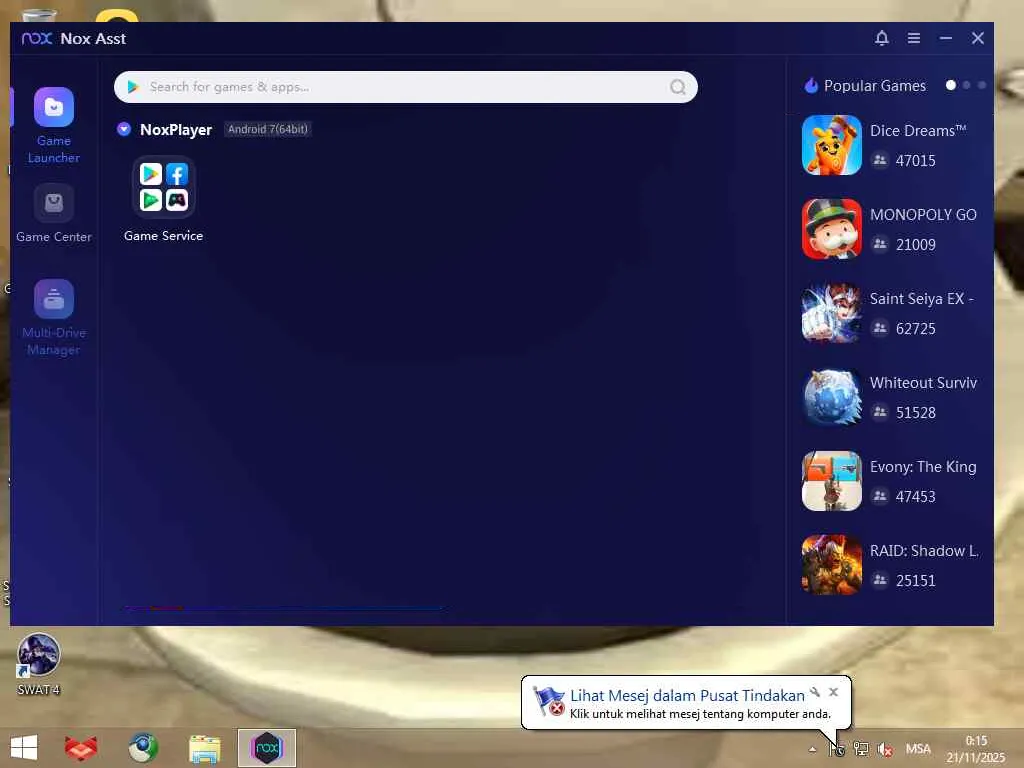Open the Saint Seiya EX game icon
The width and height of the screenshot is (1024, 768).
click(x=831, y=313)
